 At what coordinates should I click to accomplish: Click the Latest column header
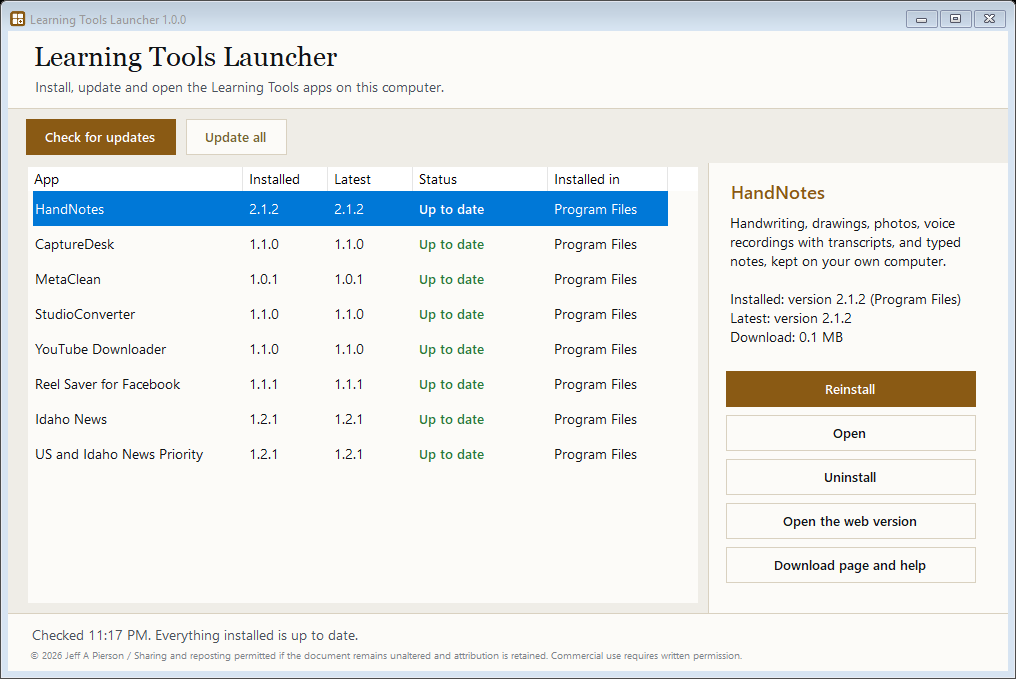click(x=369, y=179)
